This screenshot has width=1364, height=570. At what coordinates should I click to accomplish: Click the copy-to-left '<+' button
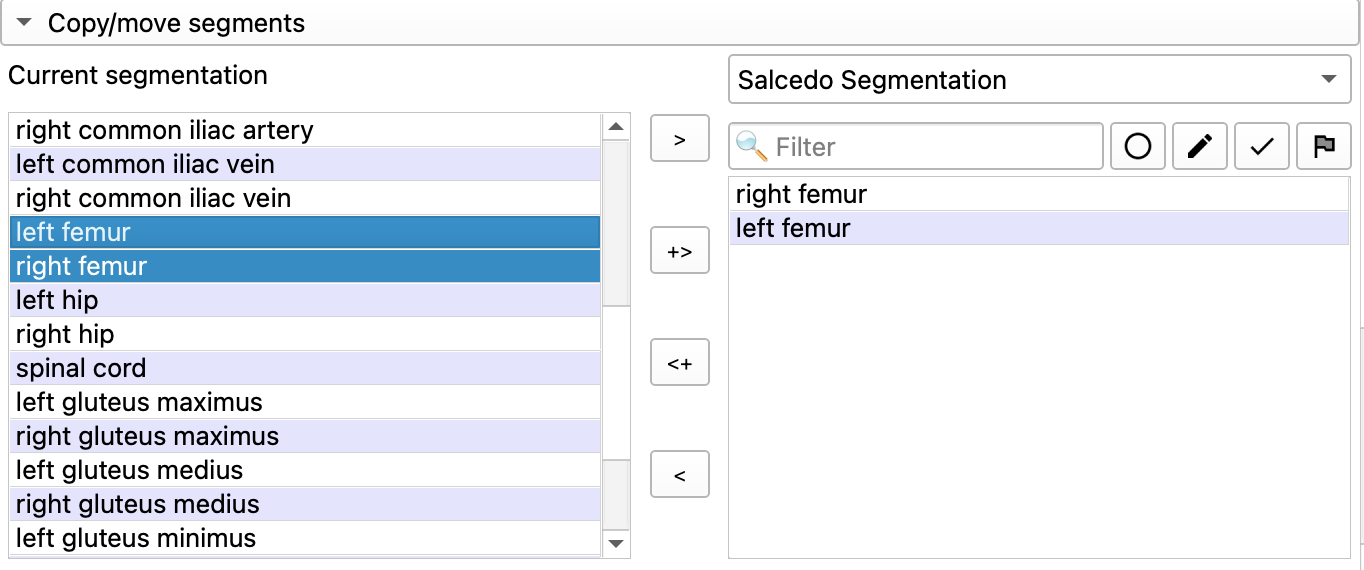point(680,363)
